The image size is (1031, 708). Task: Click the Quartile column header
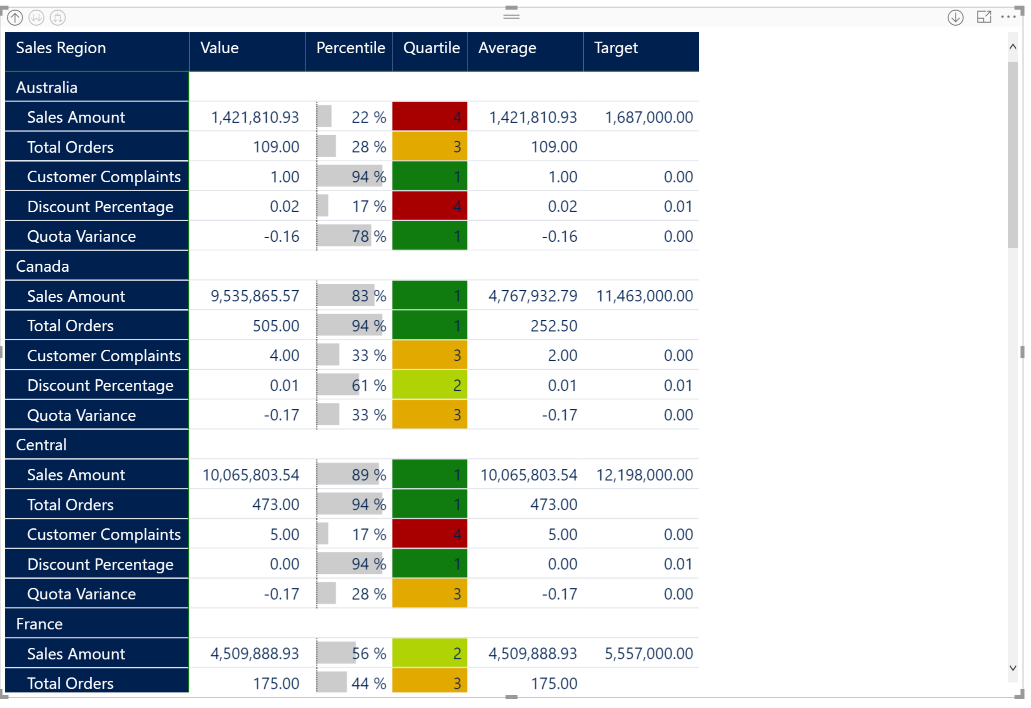pos(431,48)
